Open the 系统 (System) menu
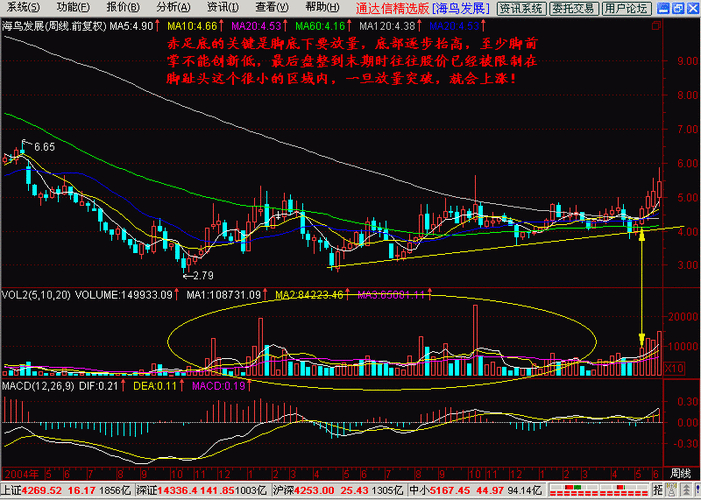This screenshot has height=500, width=701. pyautogui.click(x=20, y=7)
